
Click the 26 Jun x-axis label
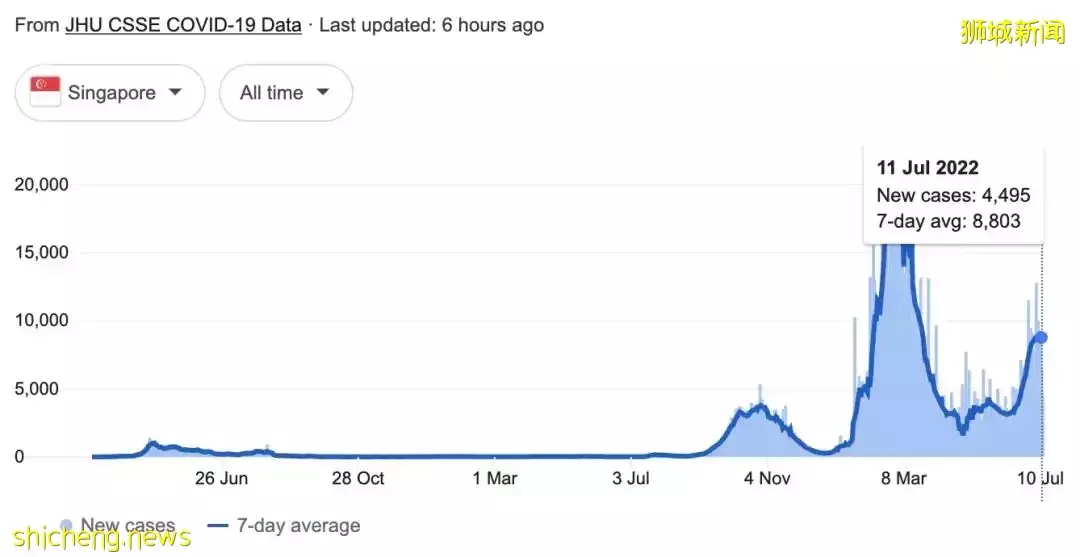coord(221,478)
